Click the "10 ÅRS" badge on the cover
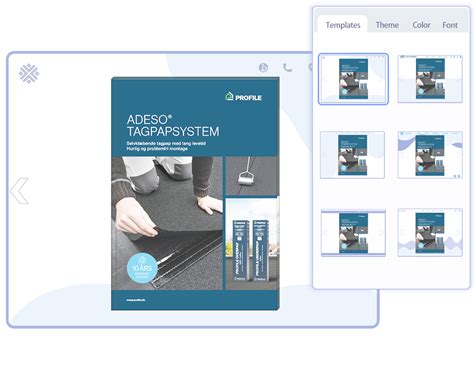This screenshot has width=474, height=370. pos(142,268)
